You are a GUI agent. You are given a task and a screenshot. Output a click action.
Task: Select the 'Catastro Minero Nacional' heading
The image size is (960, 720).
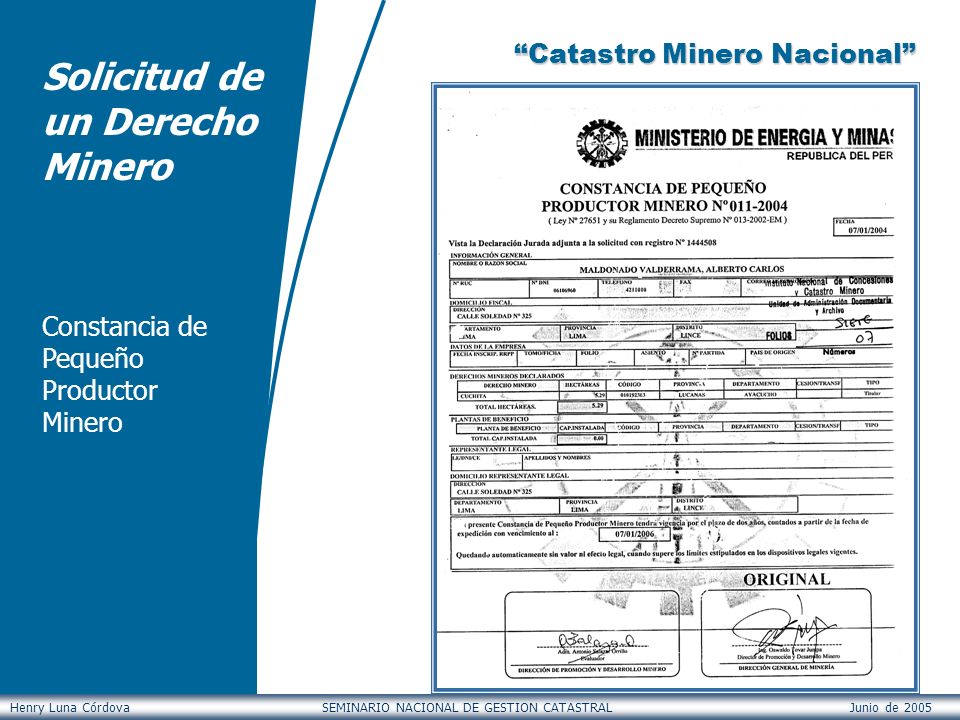click(715, 53)
